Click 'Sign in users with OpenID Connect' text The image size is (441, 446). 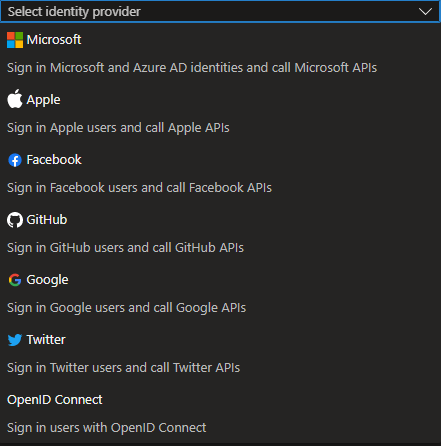[107, 428]
